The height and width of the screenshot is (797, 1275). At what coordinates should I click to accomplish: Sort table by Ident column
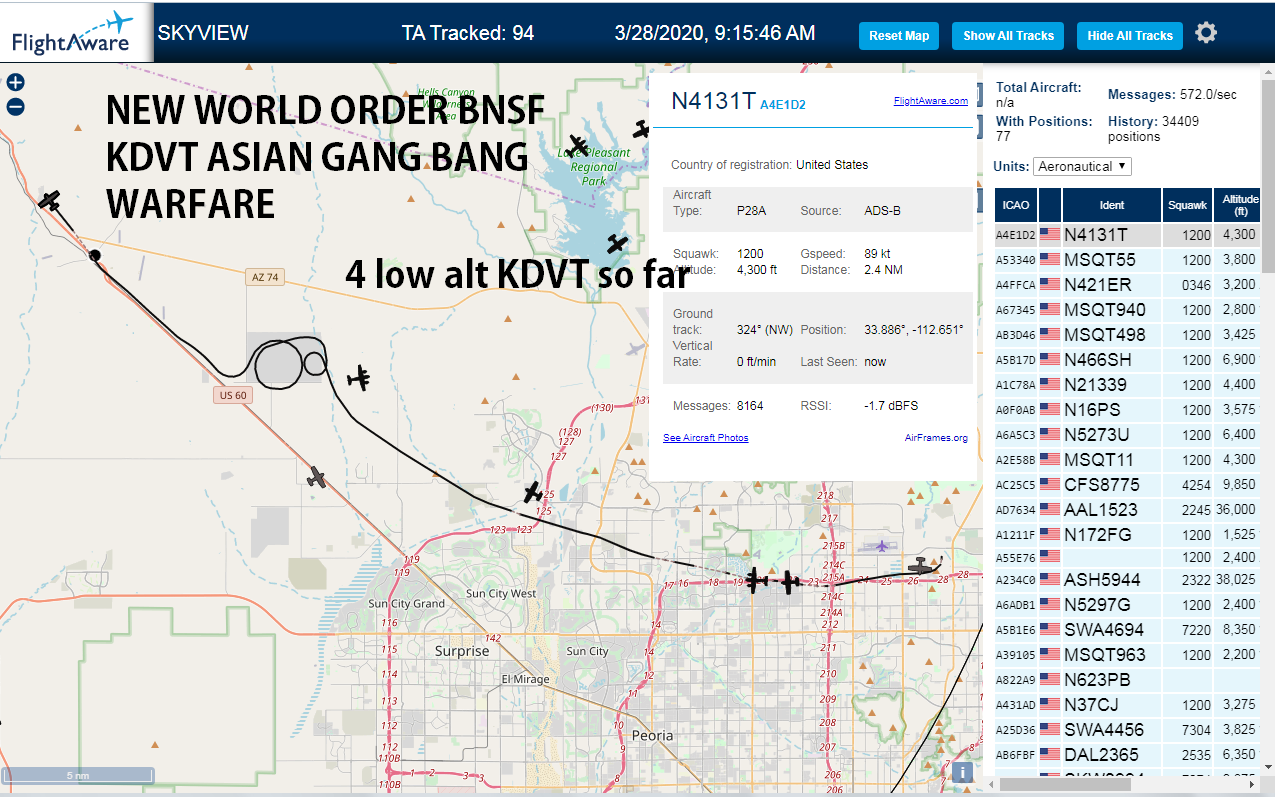(x=1112, y=205)
